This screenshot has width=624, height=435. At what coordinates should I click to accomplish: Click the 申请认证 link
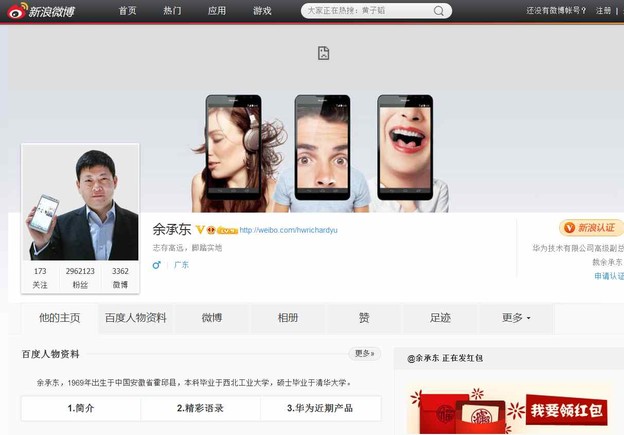(x=608, y=276)
